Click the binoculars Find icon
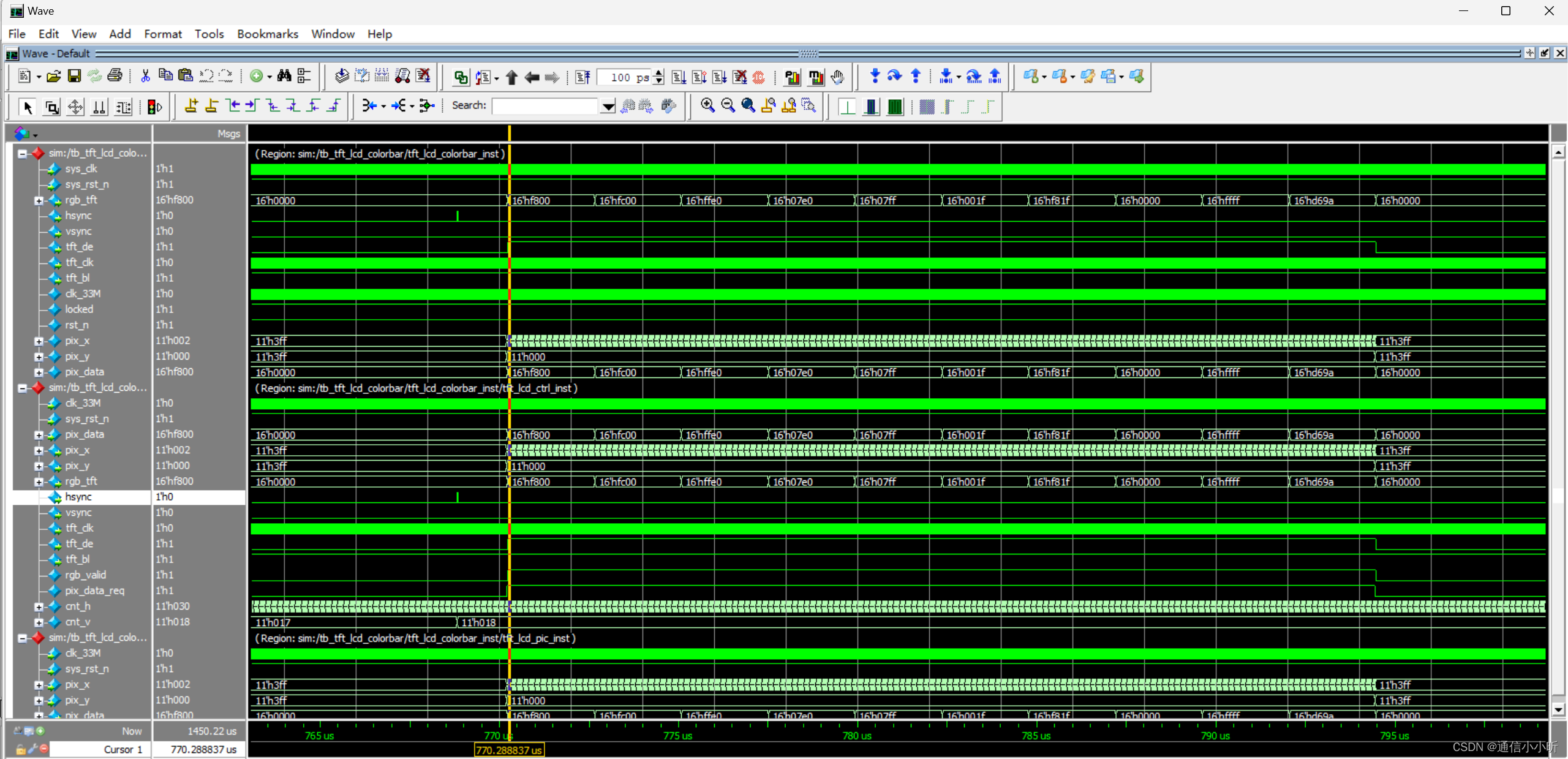 pyautogui.click(x=284, y=76)
